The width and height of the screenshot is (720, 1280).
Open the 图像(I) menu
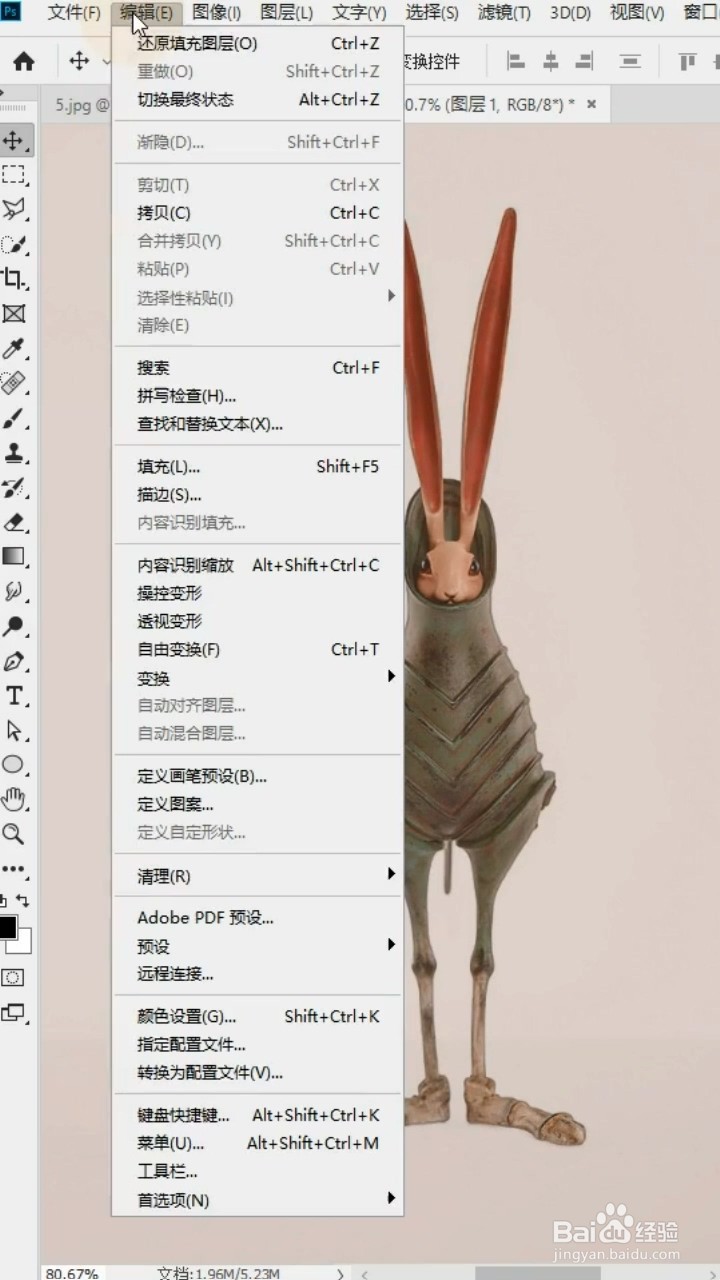pyautogui.click(x=216, y=13)
